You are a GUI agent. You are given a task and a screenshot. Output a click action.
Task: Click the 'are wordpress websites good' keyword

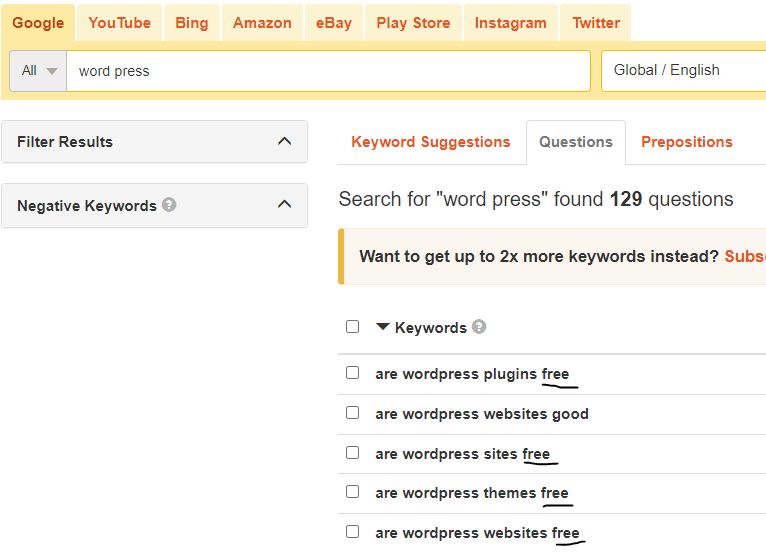(x=482, y=414)
